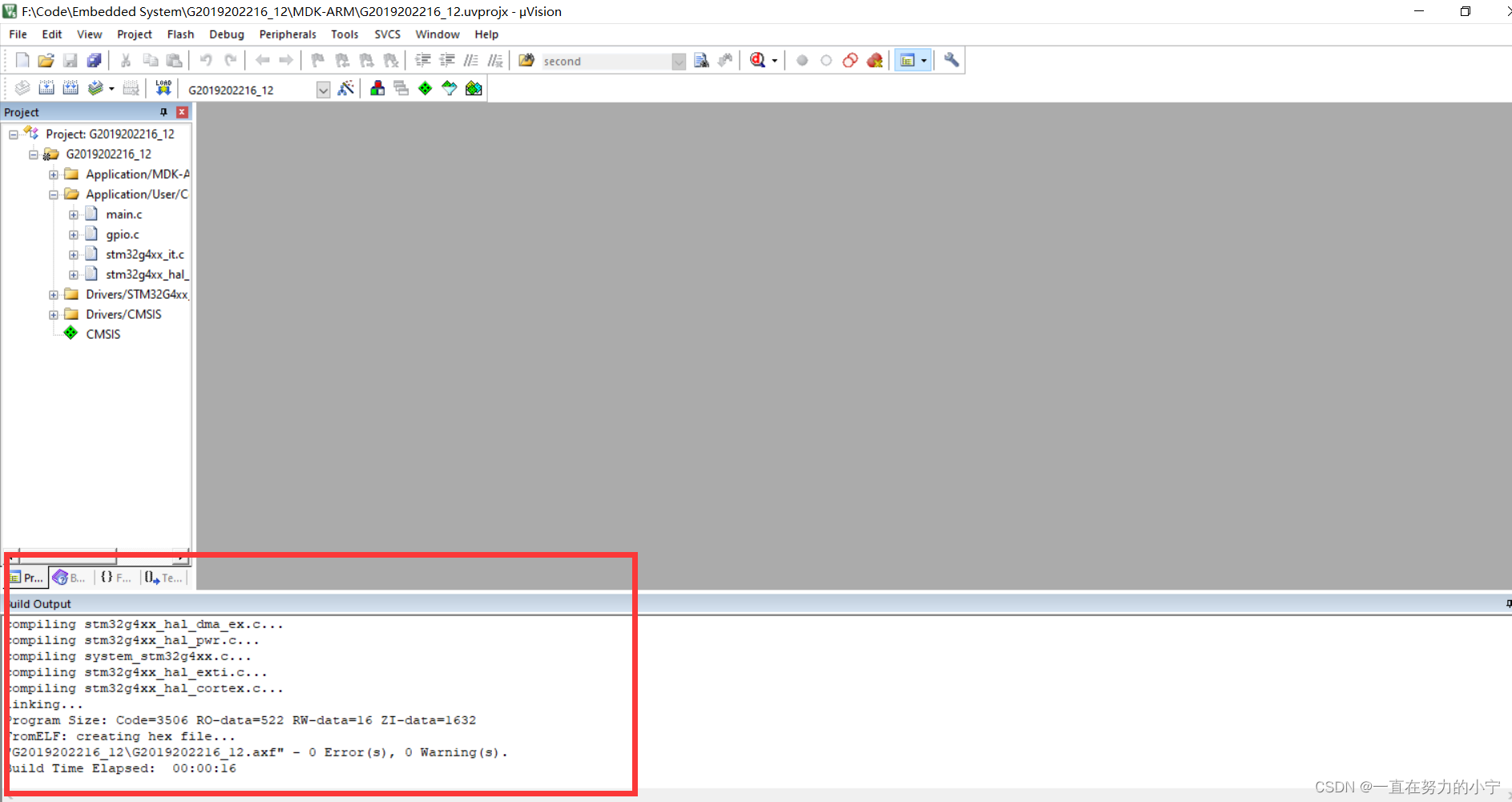Find in files icon
Viewport: 1512px width, 802px height.
(526, 60)
